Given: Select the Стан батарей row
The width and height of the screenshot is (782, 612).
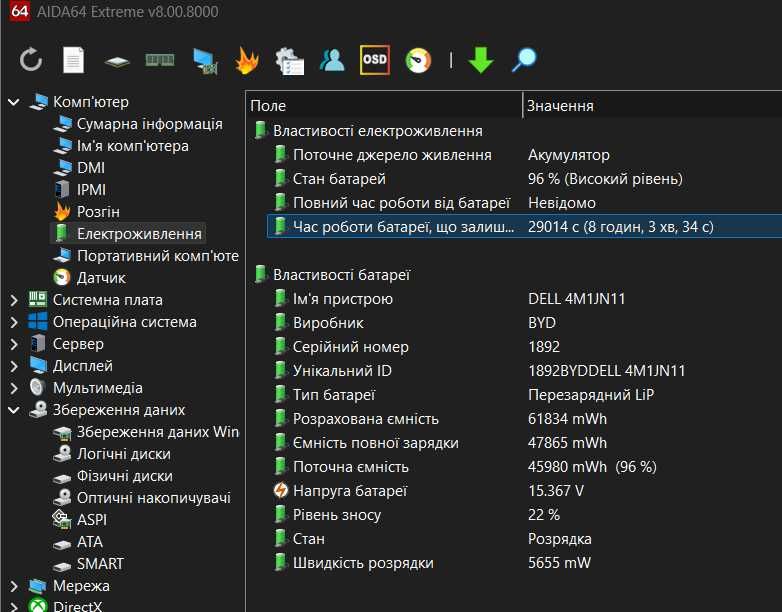Looking at the screenshot, I should (525, 179).
